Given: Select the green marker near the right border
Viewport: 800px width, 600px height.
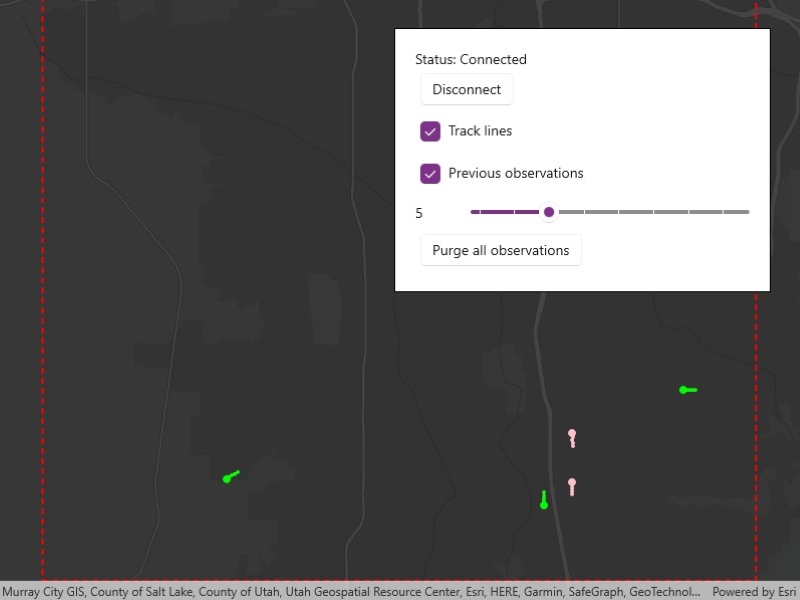Looking at the screenshot, I should (x=688, y=390).
